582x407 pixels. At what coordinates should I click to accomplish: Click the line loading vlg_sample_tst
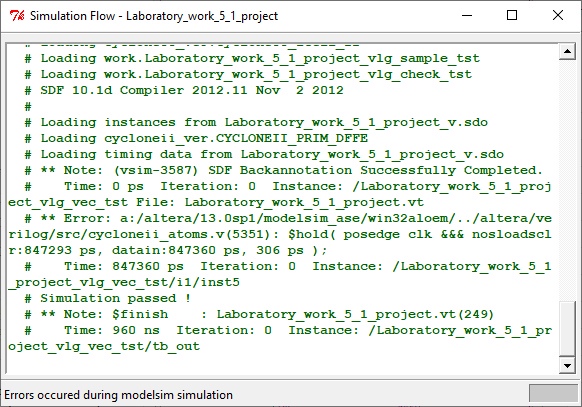(x=252, y=58)
